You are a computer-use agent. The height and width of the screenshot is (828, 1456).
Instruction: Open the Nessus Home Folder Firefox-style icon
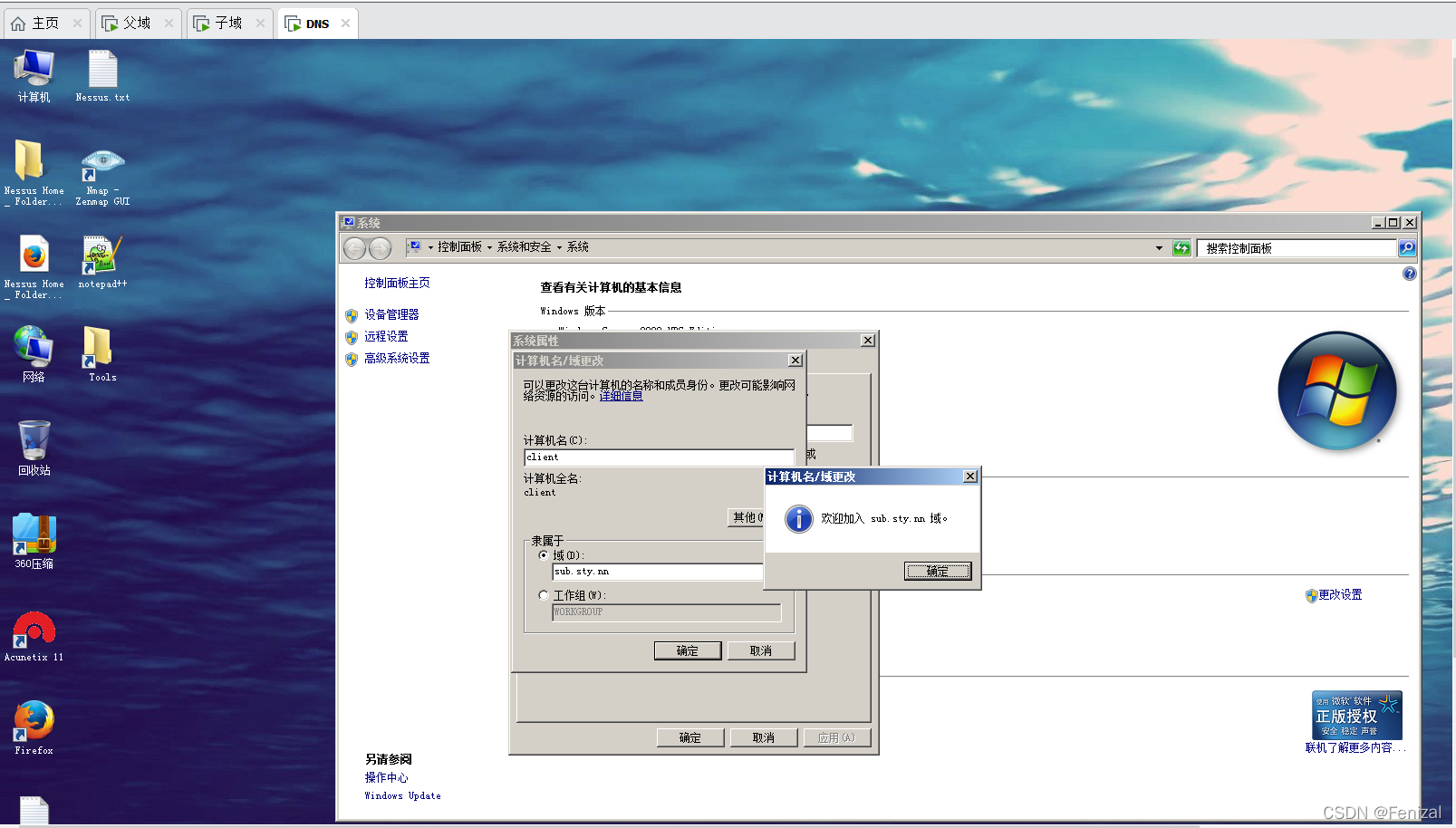(34, 266)
